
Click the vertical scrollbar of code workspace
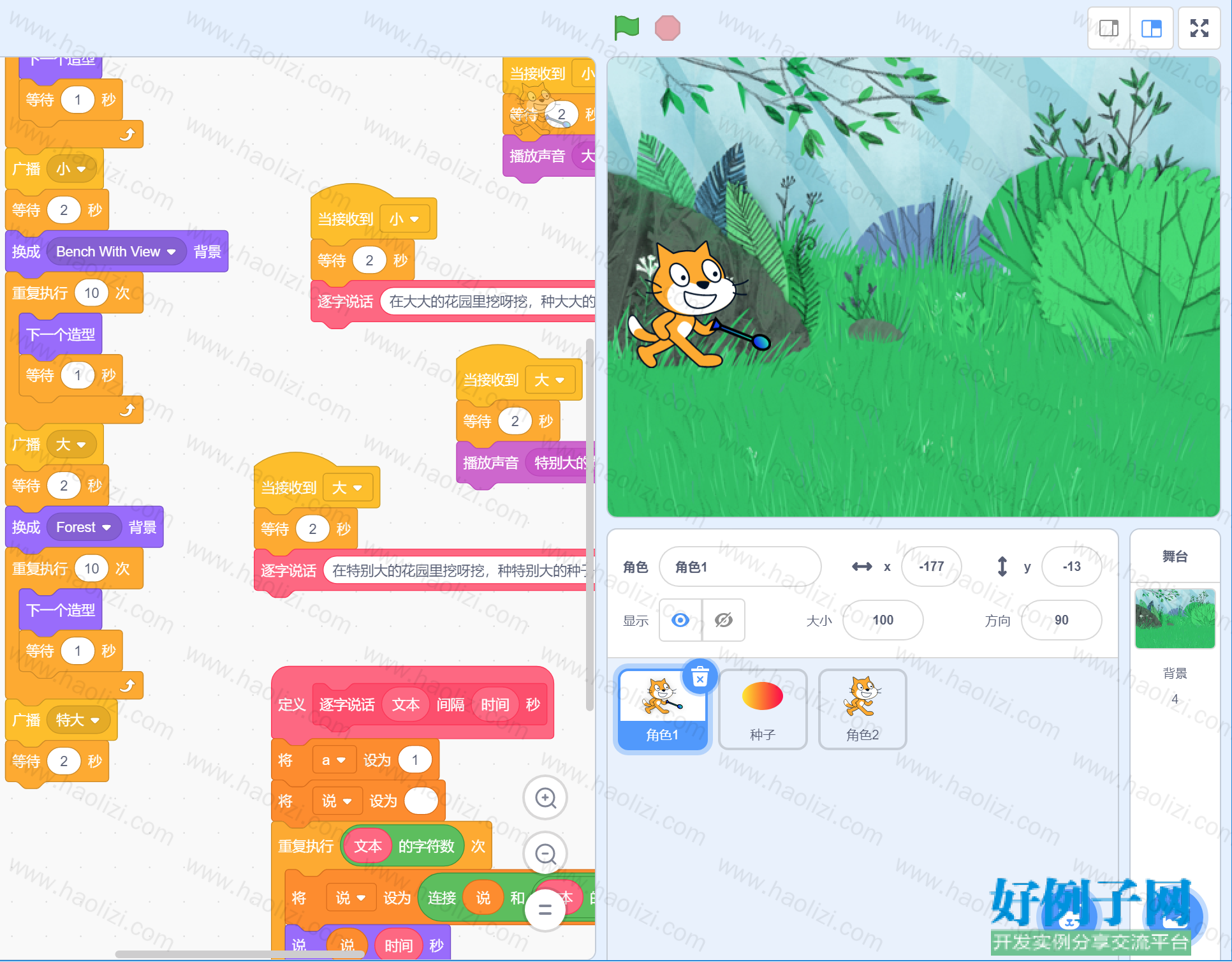pyautogui.click(x=590, y=523)
